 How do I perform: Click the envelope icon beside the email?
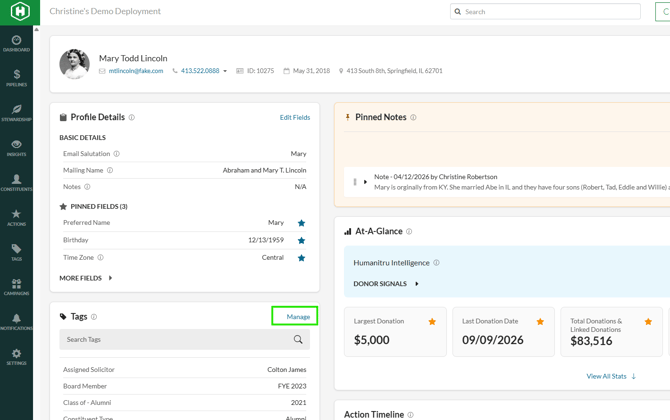102,71
